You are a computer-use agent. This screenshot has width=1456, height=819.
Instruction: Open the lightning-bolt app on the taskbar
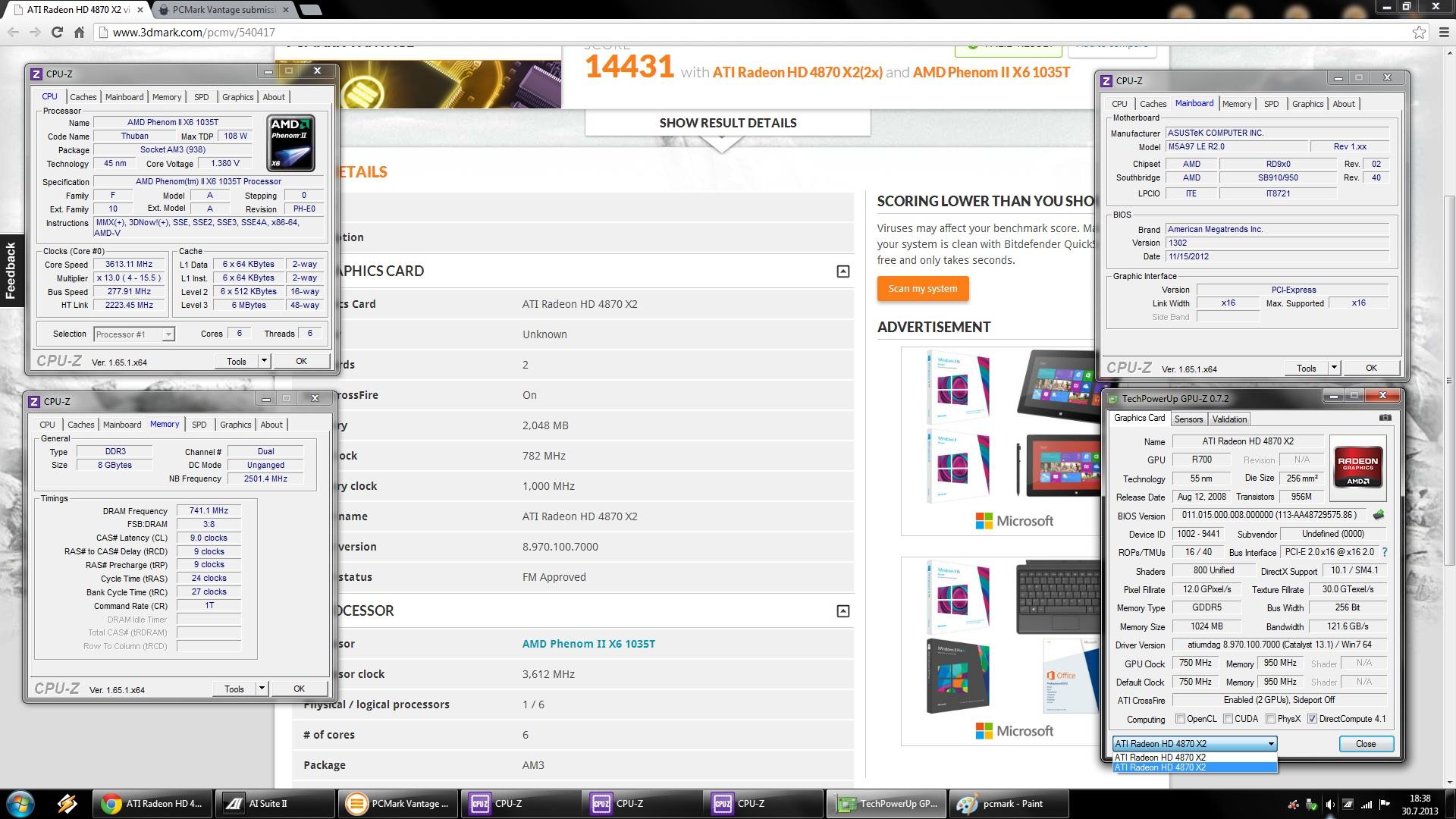click(67, 803)
